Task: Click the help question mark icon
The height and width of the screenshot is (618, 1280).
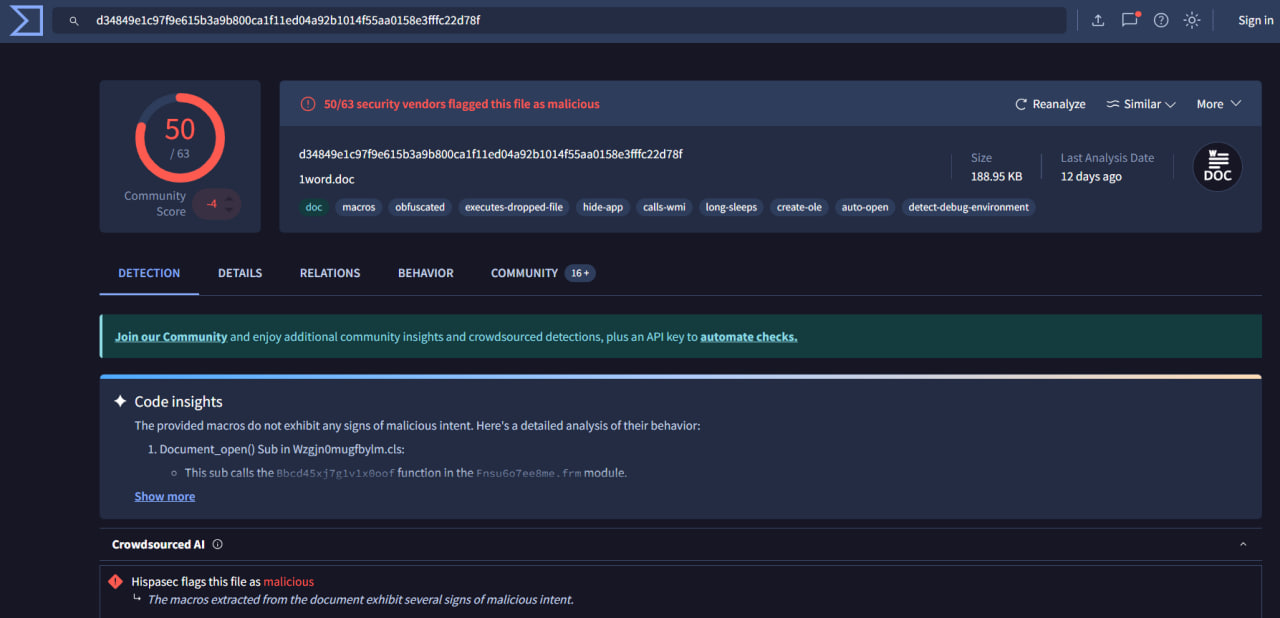Action: (1160, 19)
